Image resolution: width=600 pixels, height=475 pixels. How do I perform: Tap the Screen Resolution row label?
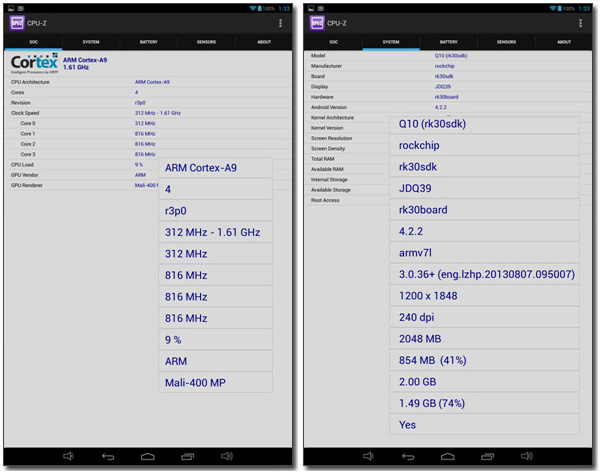[331, 139]
